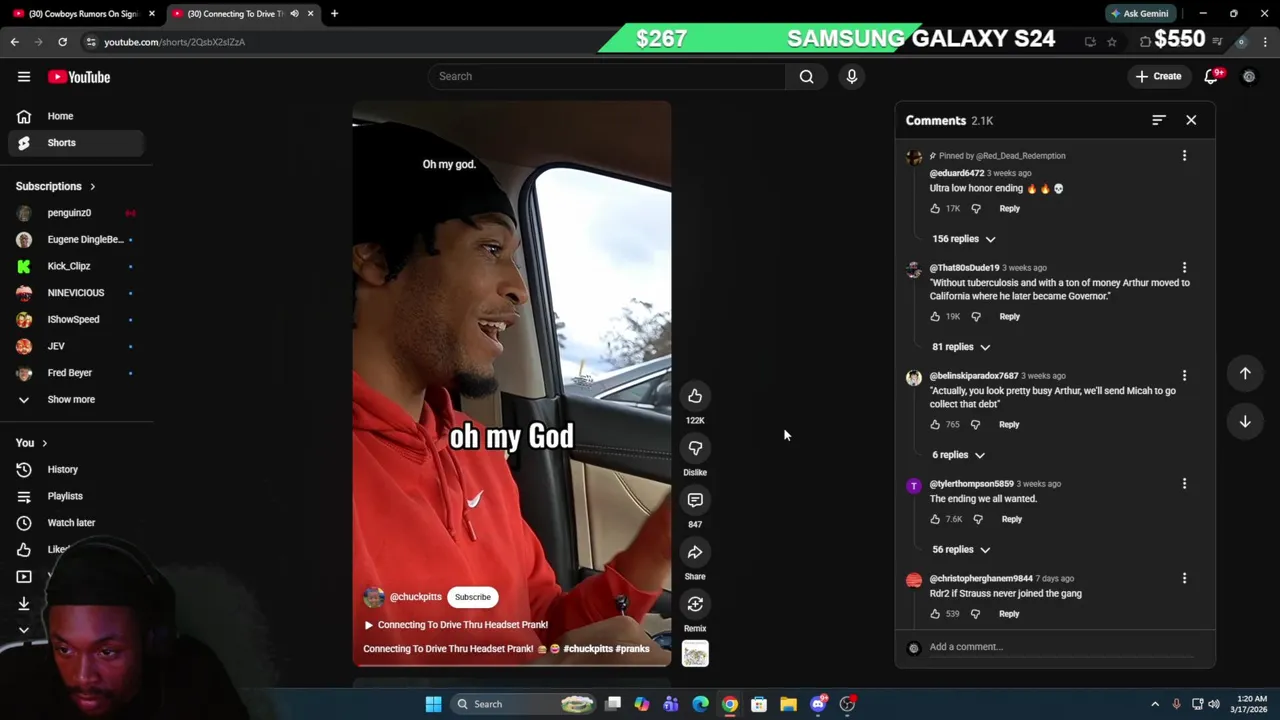This screenshot has width=1280, height=720.
Task: Start voice search with the microphone
Action: pyautogui.click(x=852, y=76)
